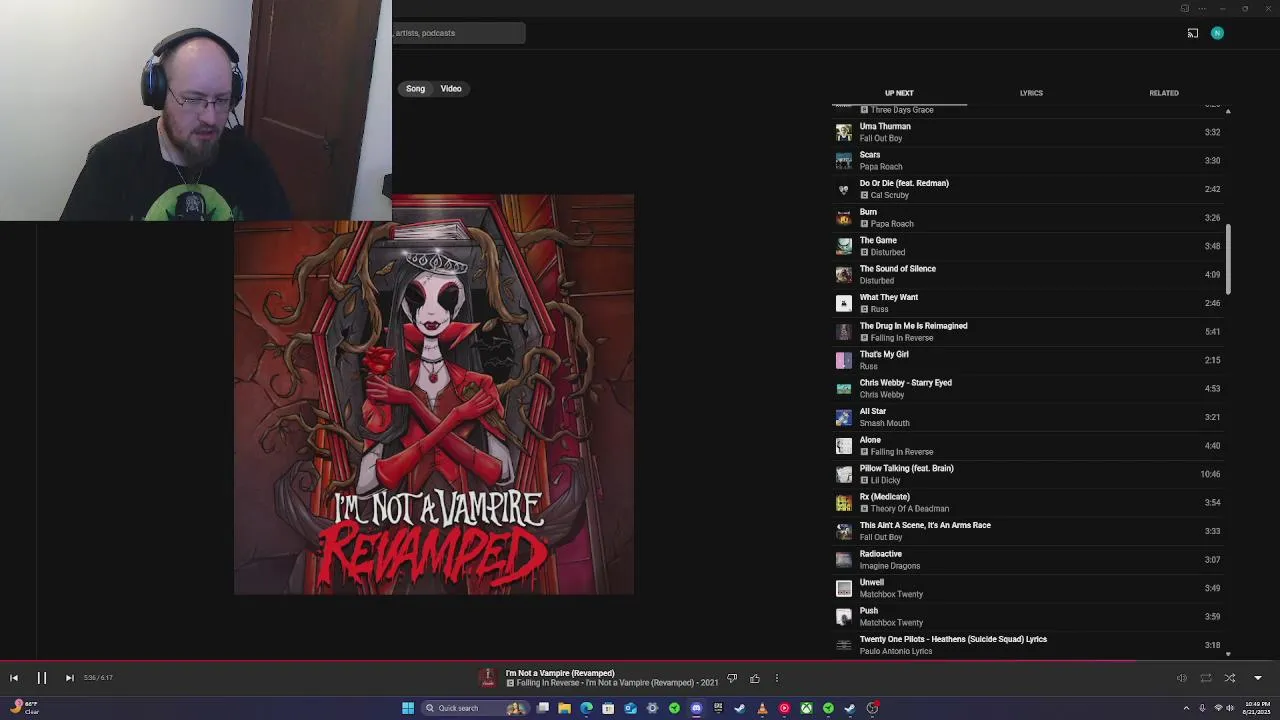This screenshot has width=1280, height=720.
Task: Play The Sound of Silence
Action: pyautogui.click(x=1028, y=275)
